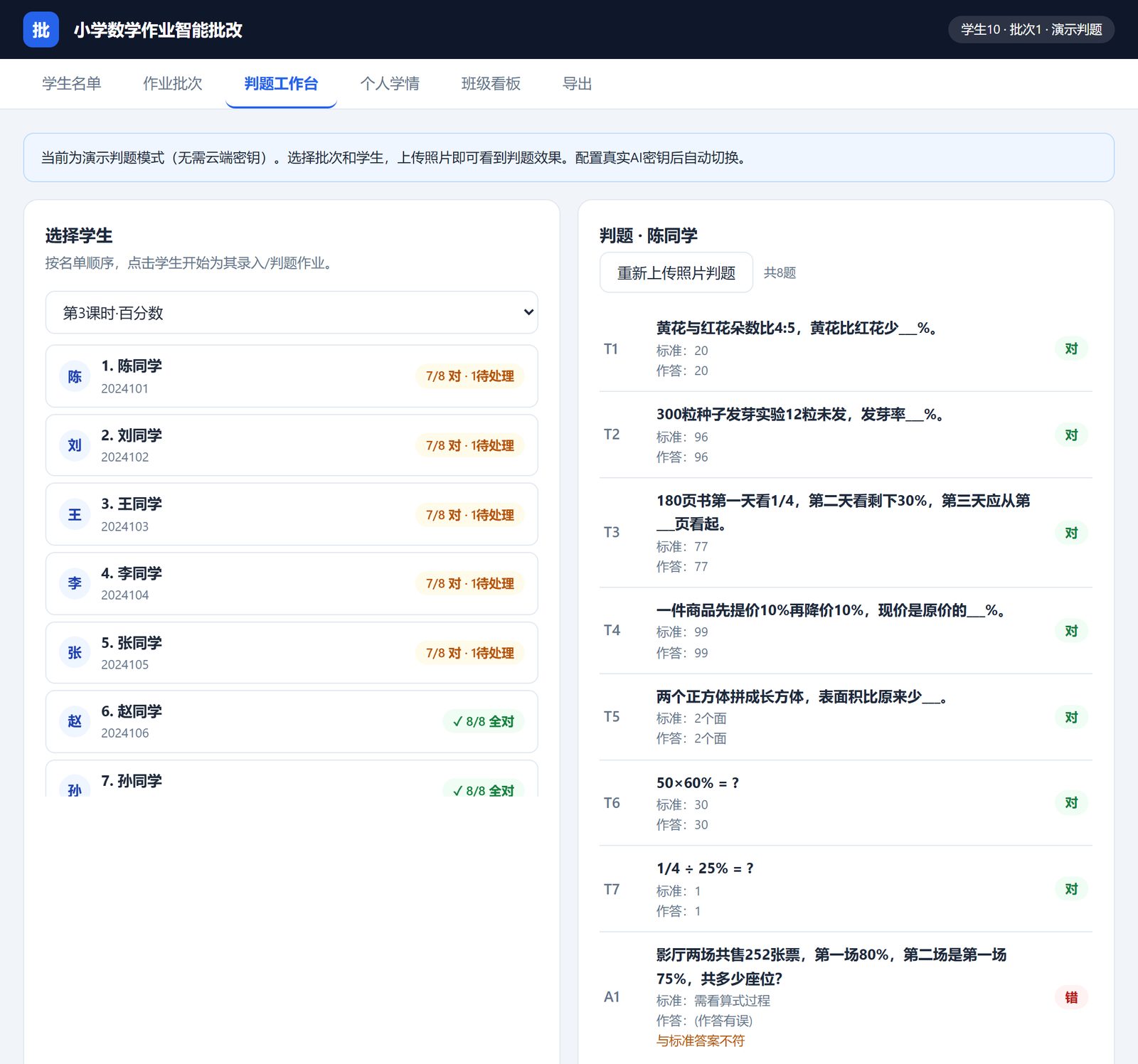This screenshot has width=1138, height=1064.
Task: Click the 陈 avatar icon
Action: tap(75, 376)
